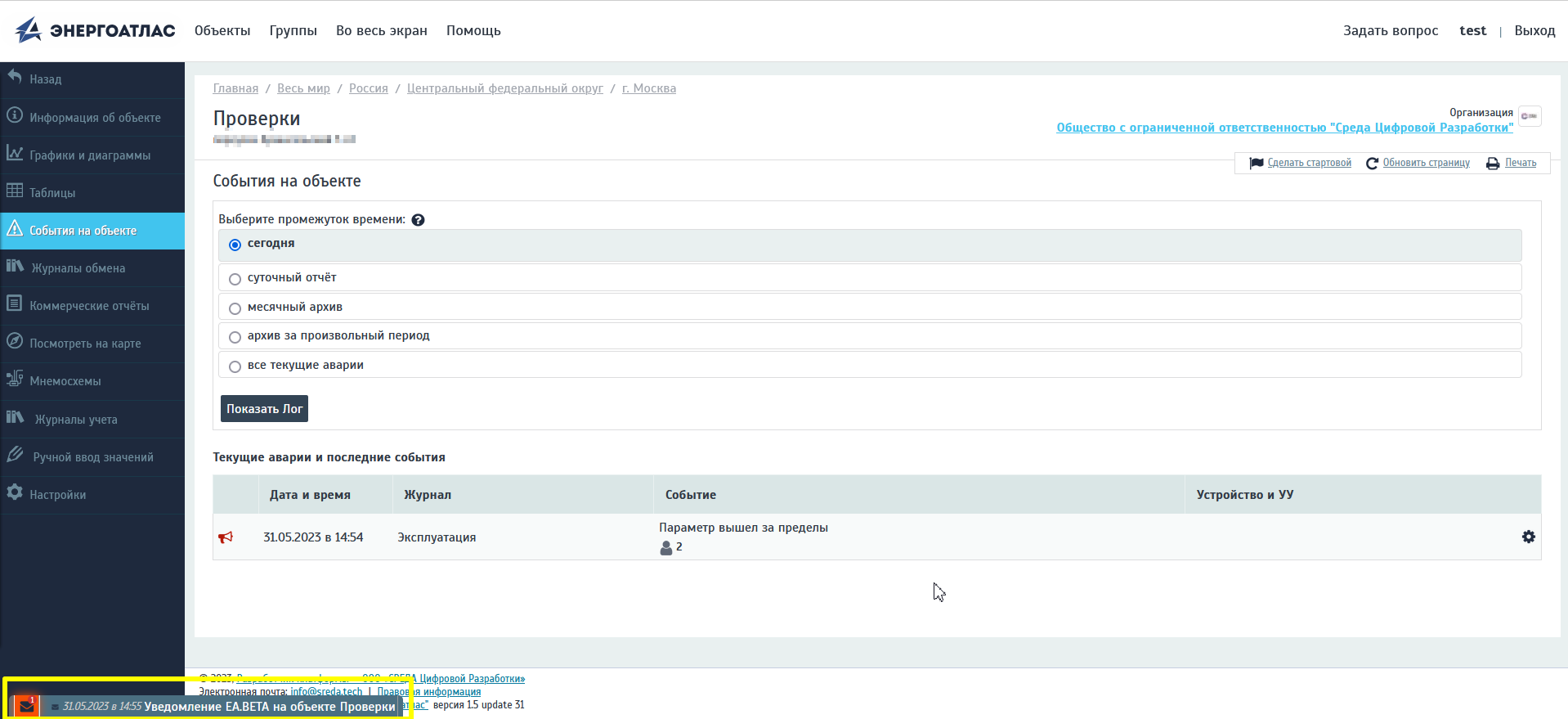
Task: Open settings gear for event row
Action: [x=1528, y=537]
